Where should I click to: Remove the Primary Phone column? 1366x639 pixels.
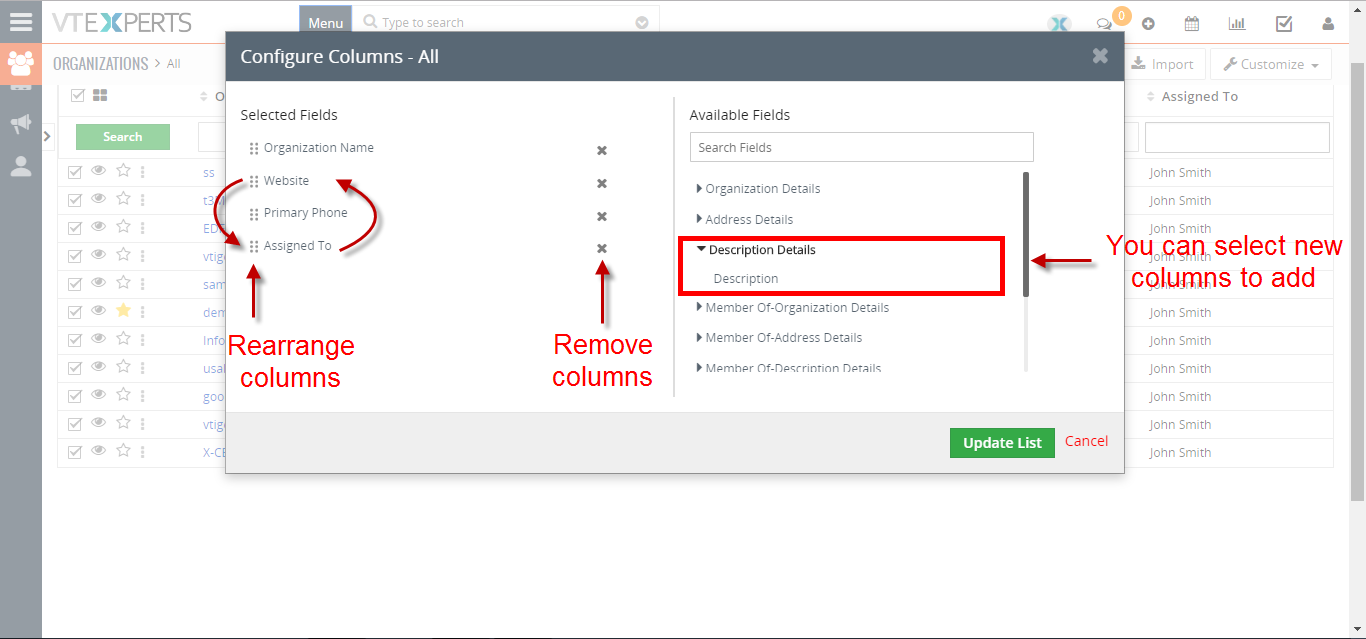tap(602, 216)
